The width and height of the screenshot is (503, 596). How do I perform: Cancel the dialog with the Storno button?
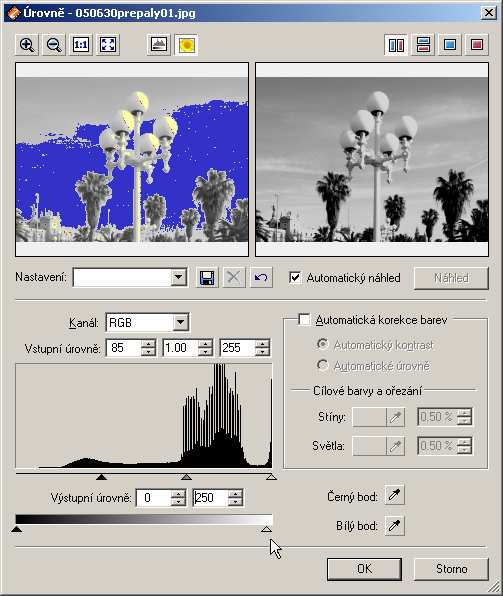451,569
